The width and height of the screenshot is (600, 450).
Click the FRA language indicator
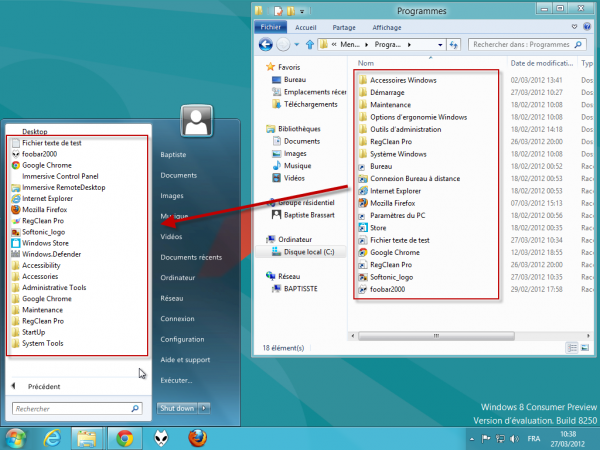[x=534, y=439]
